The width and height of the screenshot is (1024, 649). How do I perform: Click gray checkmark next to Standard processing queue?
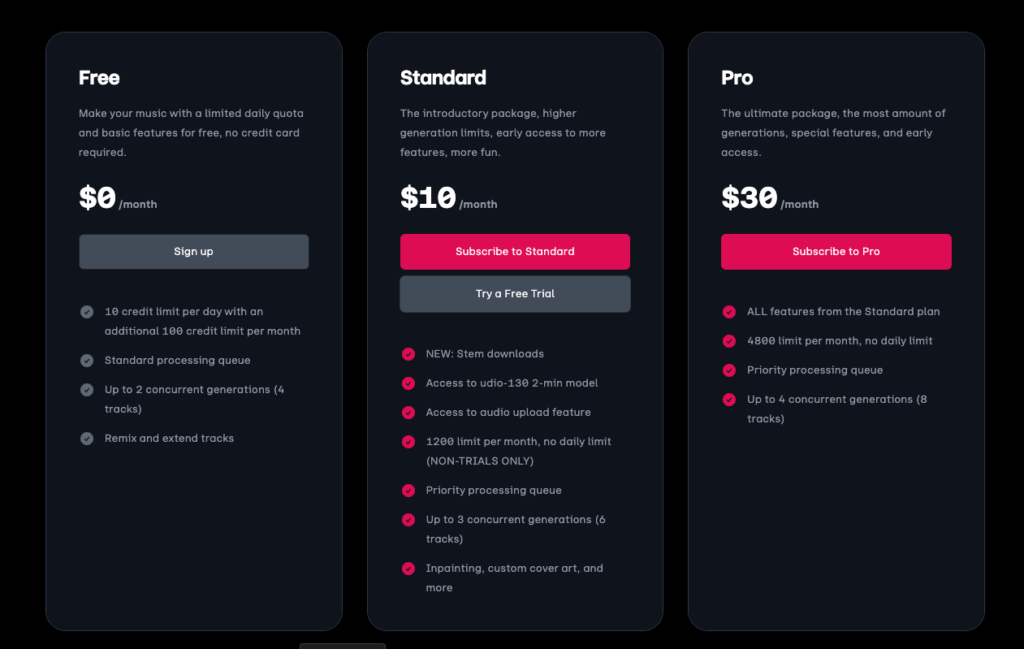[x=87, y=360]
